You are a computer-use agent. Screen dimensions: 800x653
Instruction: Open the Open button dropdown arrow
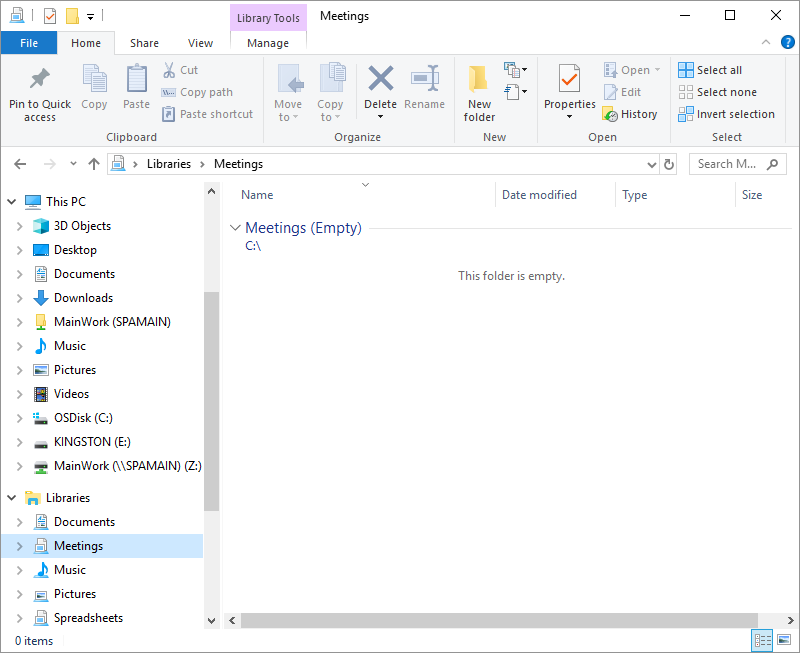pos(657,70)
